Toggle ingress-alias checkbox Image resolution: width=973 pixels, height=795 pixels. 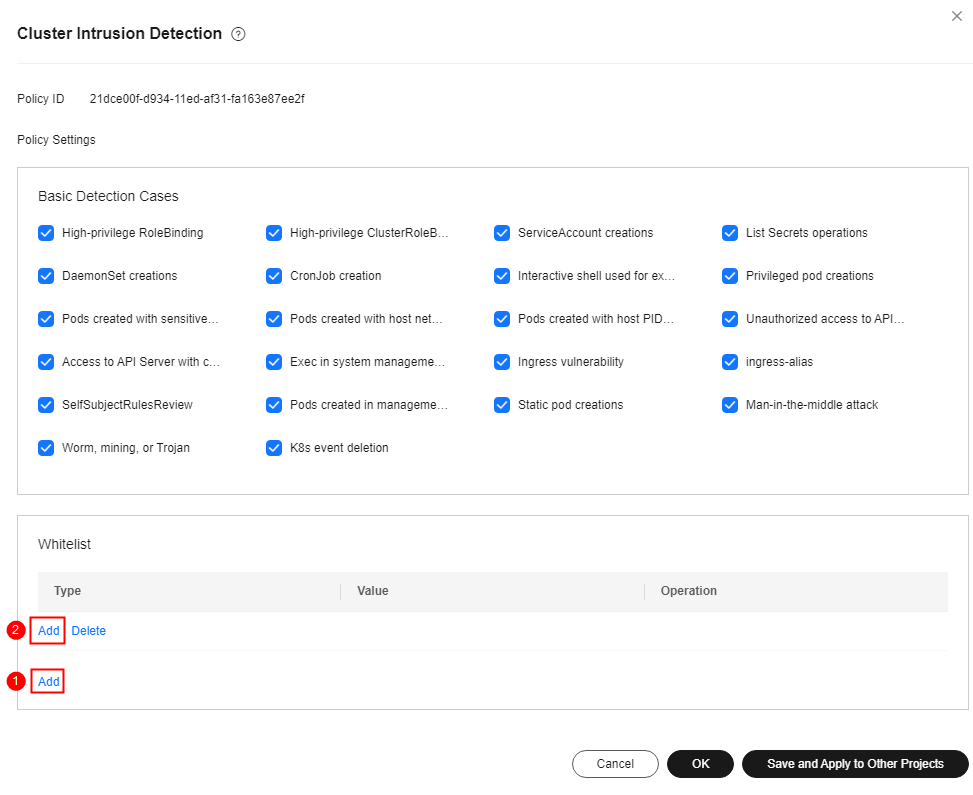point(730,362)
